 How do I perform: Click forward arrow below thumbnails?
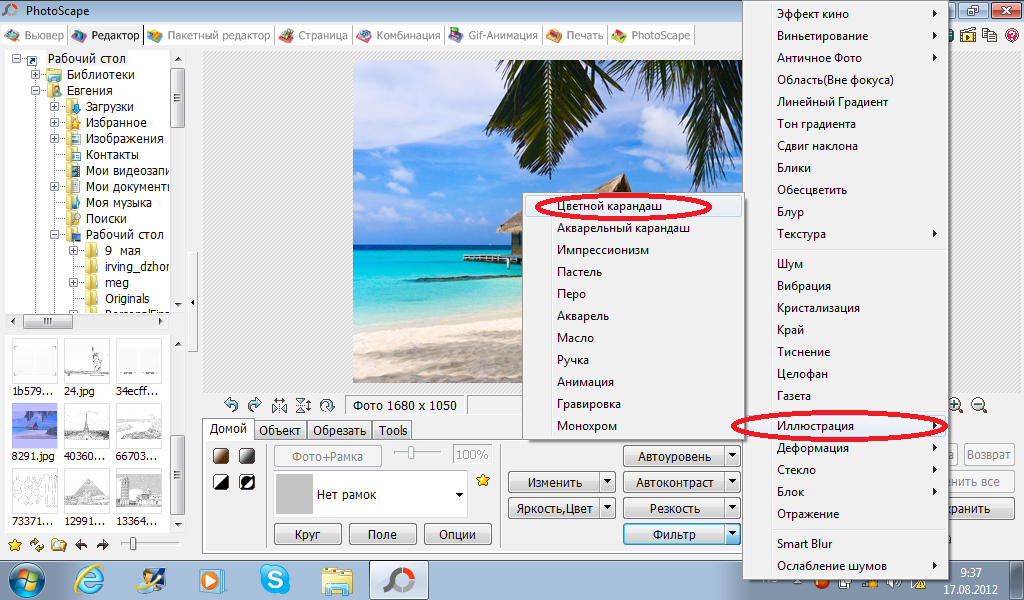103,545
